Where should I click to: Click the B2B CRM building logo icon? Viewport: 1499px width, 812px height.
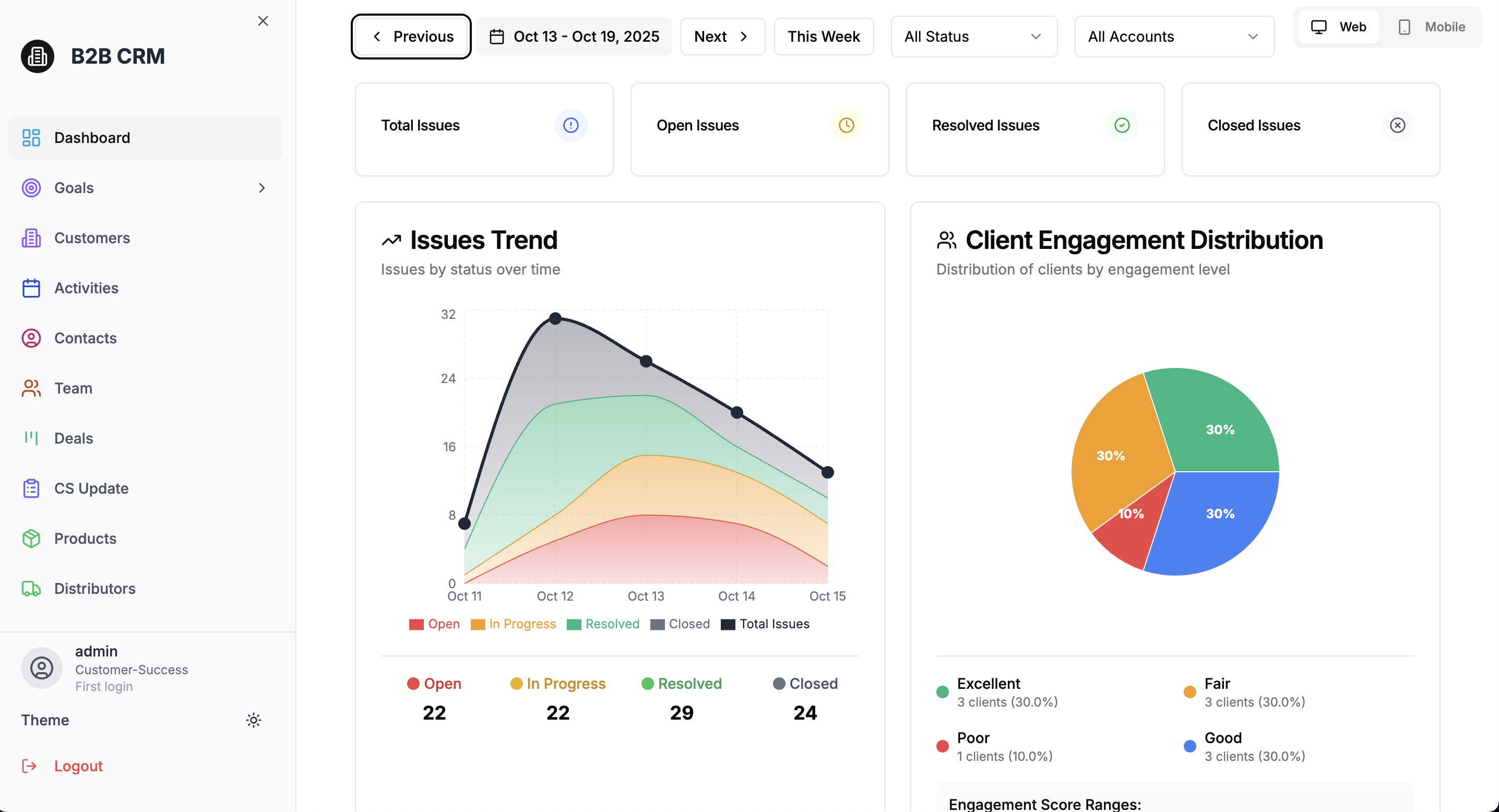(37, 56)
